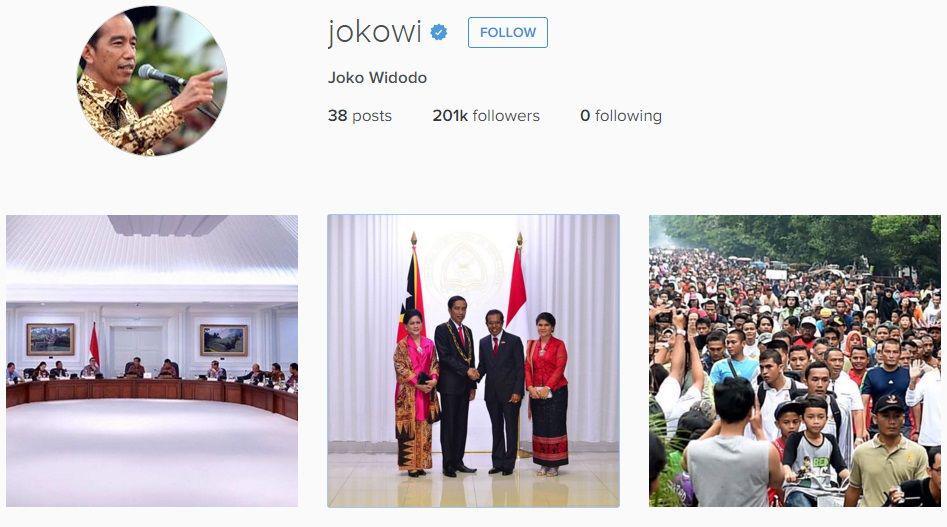
Task: View the large outdoor crowd photo post
Action: [x=795, y=361]
